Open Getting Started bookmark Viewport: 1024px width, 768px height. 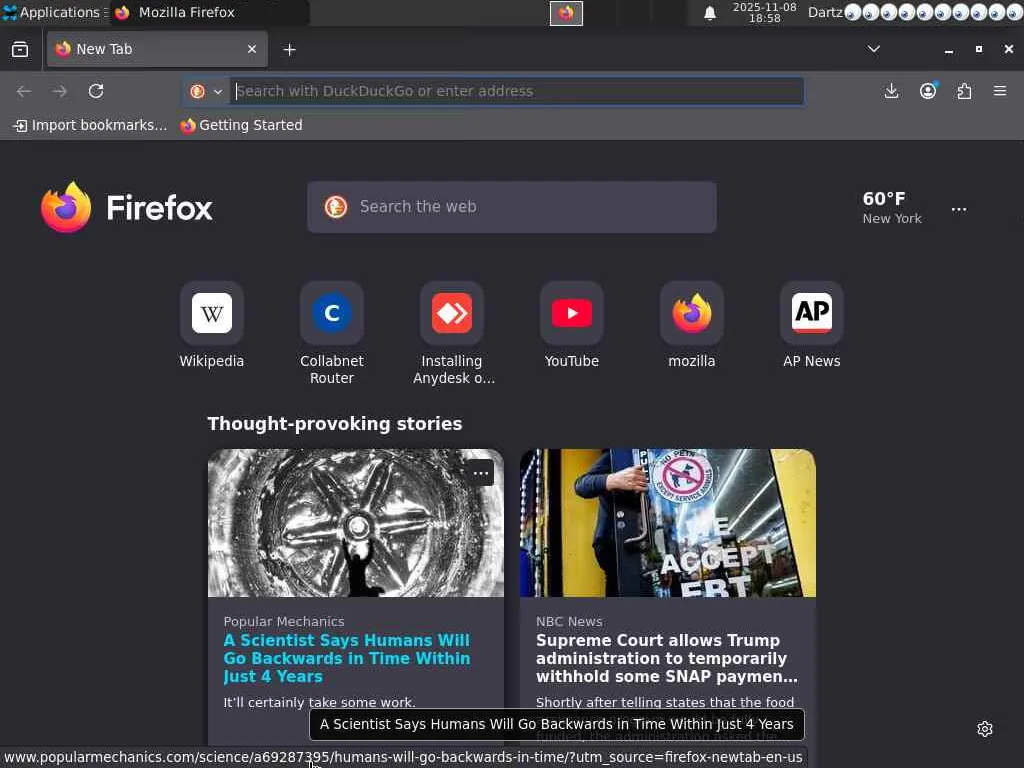pyautogui.click(x=242, y=125)
